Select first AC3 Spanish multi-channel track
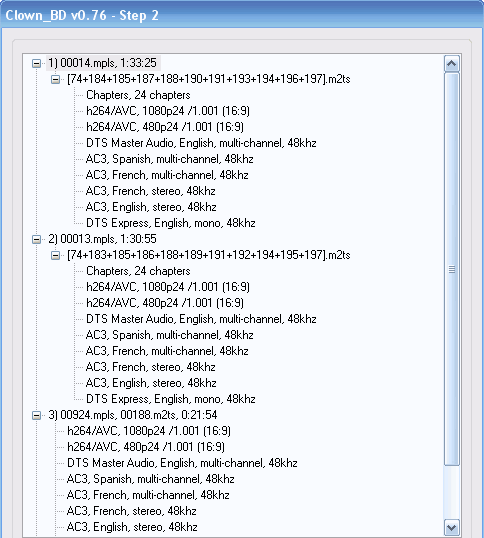 point(169,159)
